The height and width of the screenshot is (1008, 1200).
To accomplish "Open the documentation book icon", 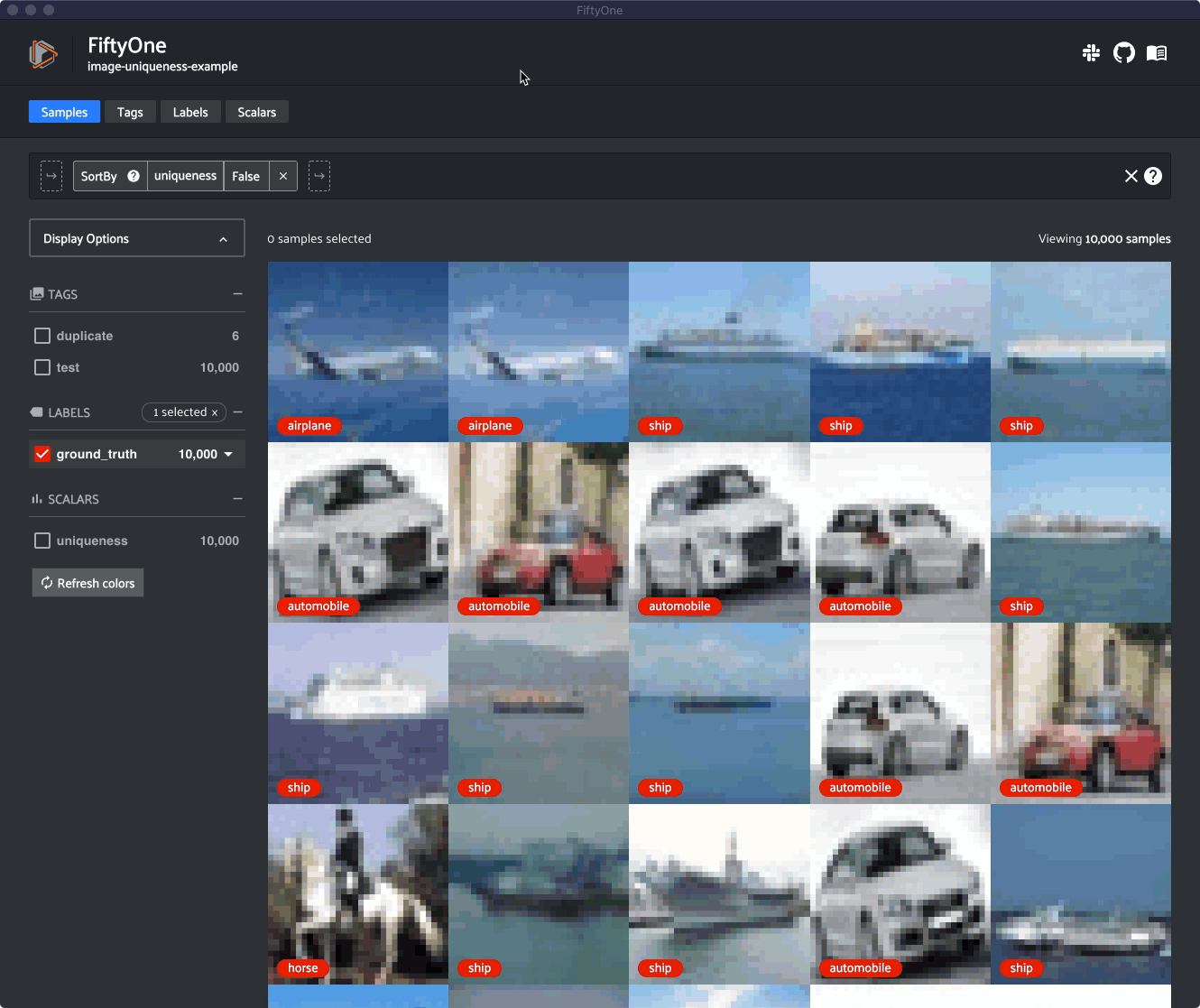I will tap(1157, 53).
